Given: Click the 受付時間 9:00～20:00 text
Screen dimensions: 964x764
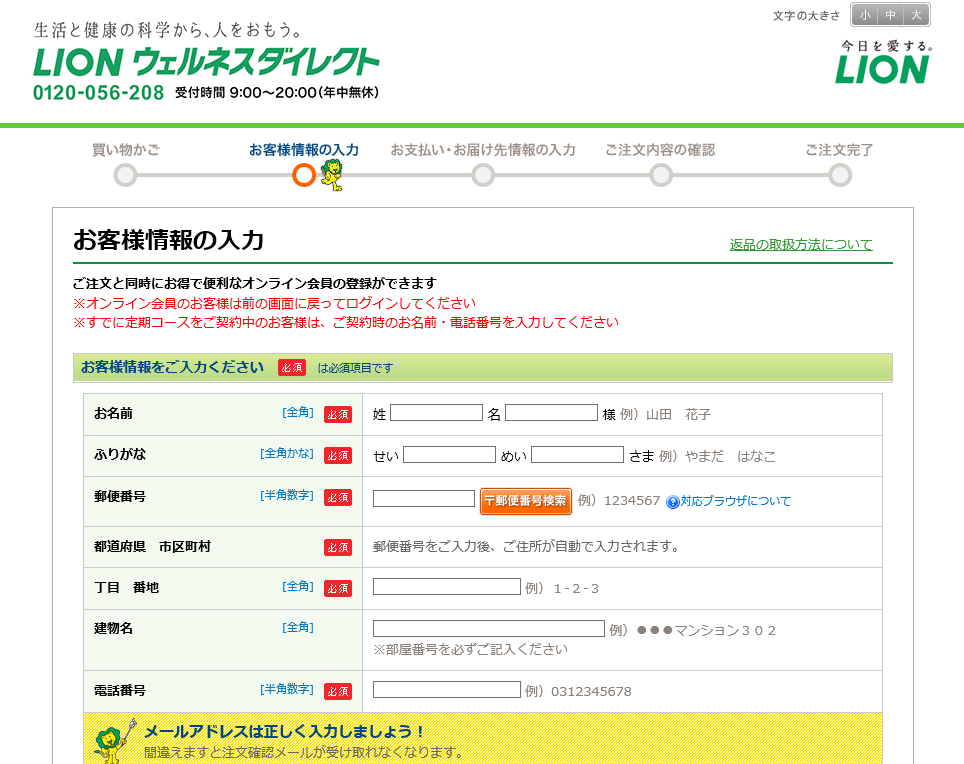Looking at the screenshot, I should (277, 93).
